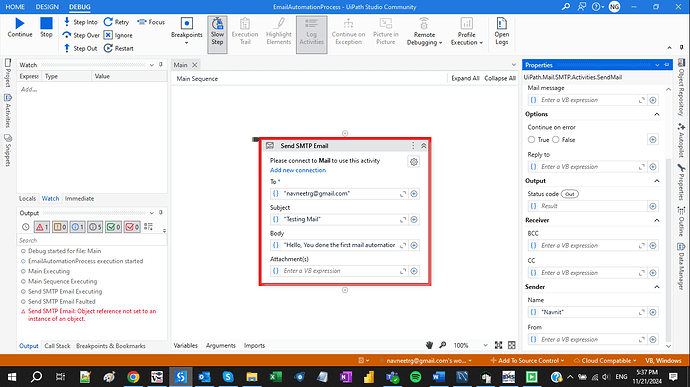Open the Locals panel tab

point(27,199)
